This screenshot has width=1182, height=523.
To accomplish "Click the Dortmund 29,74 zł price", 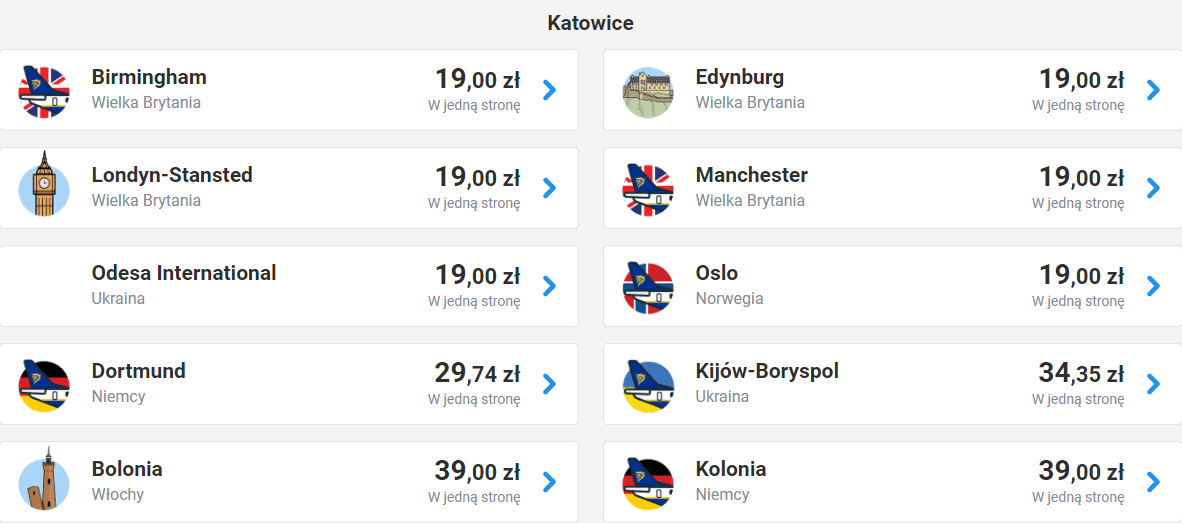I will [x=477, y=374].
